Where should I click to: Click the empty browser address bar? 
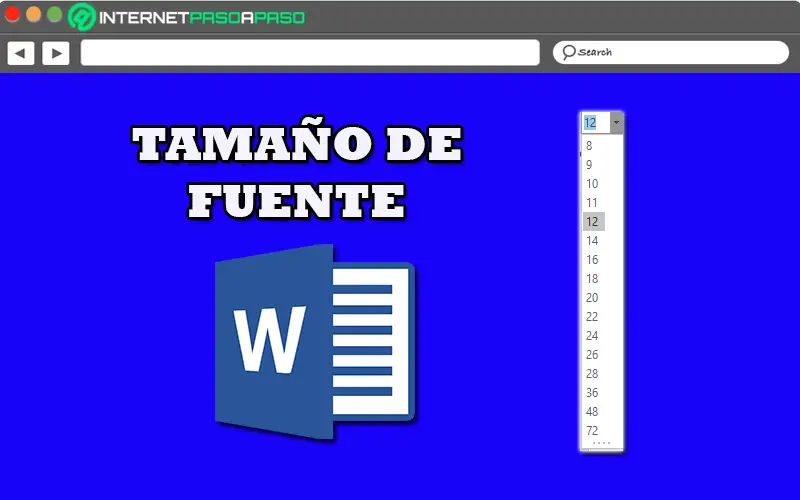click(310, 53)
